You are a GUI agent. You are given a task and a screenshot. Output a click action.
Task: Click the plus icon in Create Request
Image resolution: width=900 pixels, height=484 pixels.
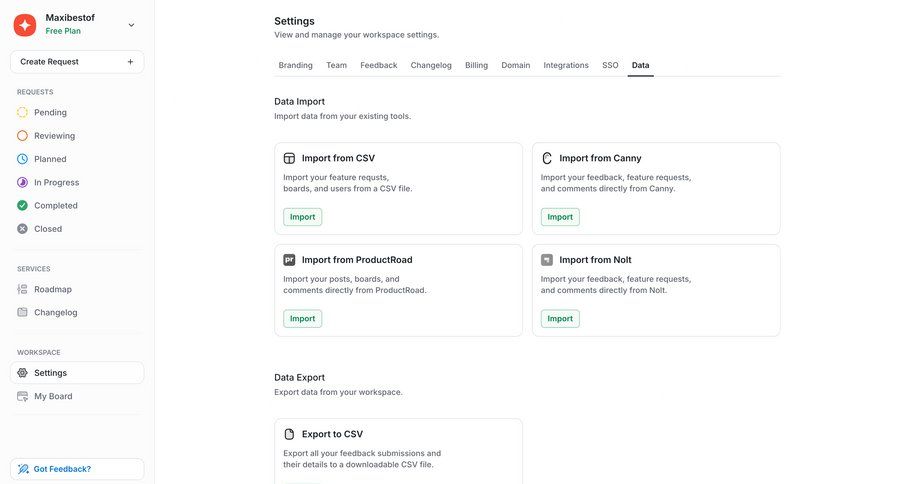tap(130, 62)
